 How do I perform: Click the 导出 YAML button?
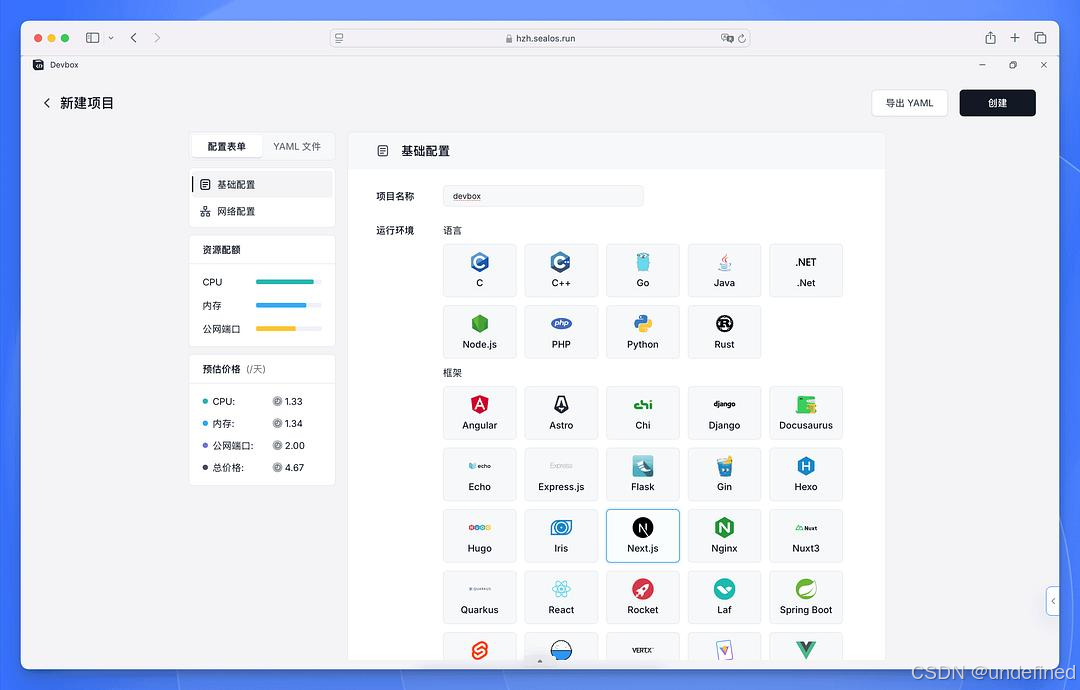tap(909, 103)
